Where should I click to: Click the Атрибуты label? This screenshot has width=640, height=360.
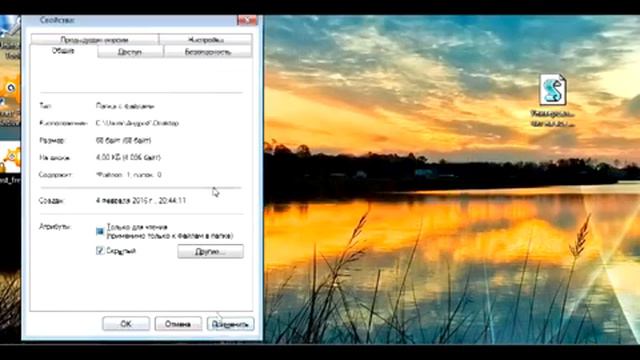[x=55, y=226]
